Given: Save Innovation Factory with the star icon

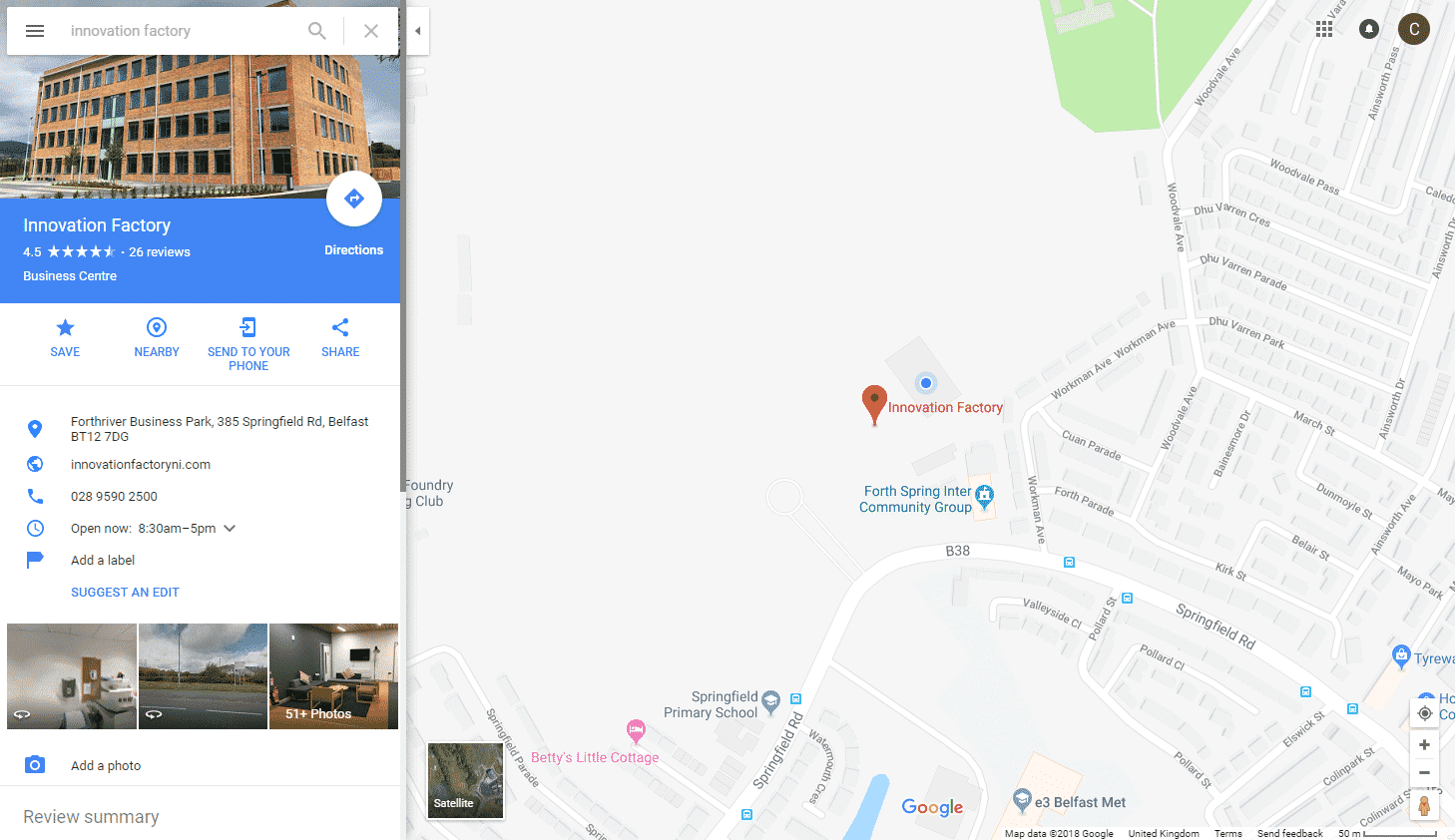Looking at the screenshot, I should tap(65, 338).
